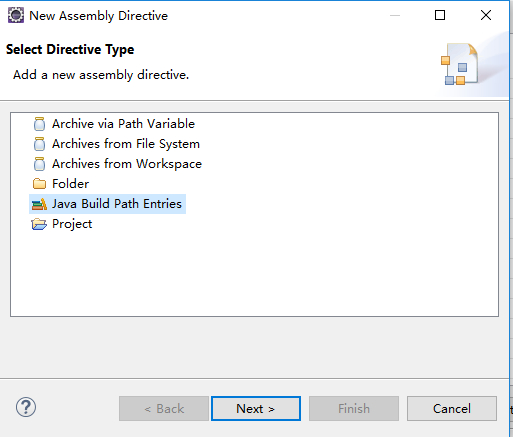Maximize the New Assembly Directive window
The image size is (513, 437).
tap(440, 15)
